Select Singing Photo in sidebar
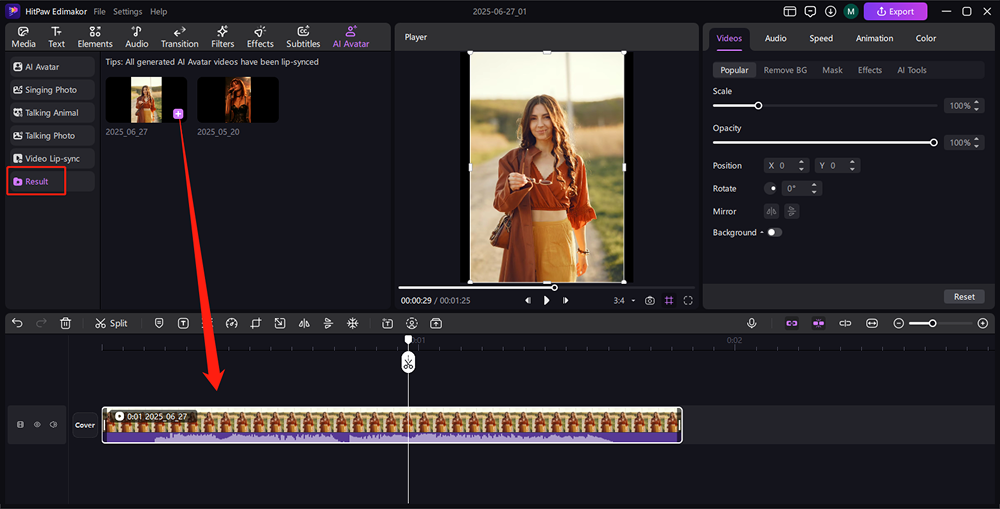The image size is (1000, 509). (52, 90)
